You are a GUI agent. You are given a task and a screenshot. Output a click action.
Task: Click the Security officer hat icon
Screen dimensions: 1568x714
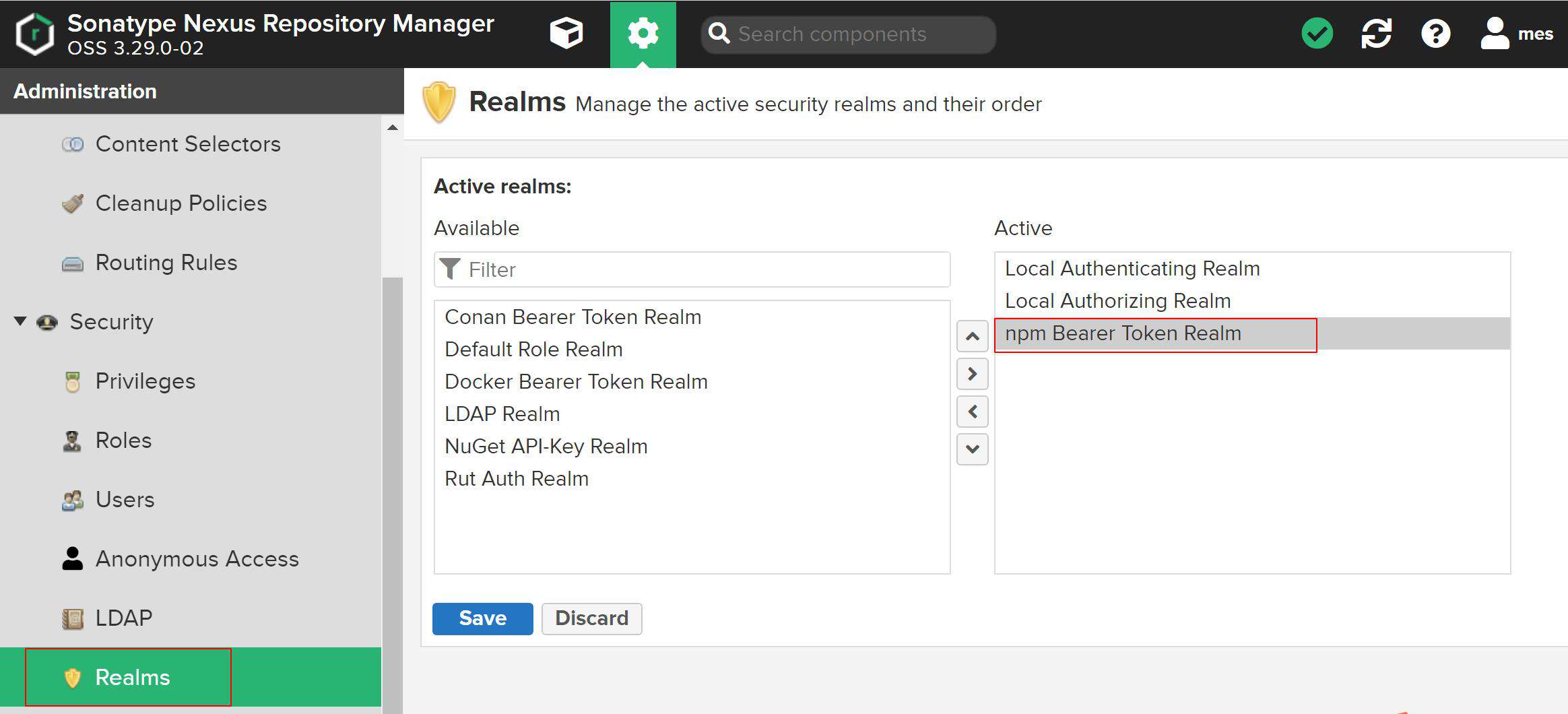pos(47,323)
